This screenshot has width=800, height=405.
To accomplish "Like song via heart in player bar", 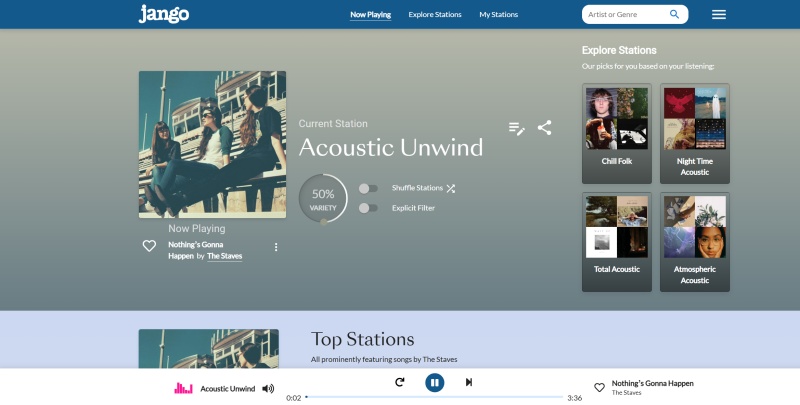I will (x=599, y=388).
